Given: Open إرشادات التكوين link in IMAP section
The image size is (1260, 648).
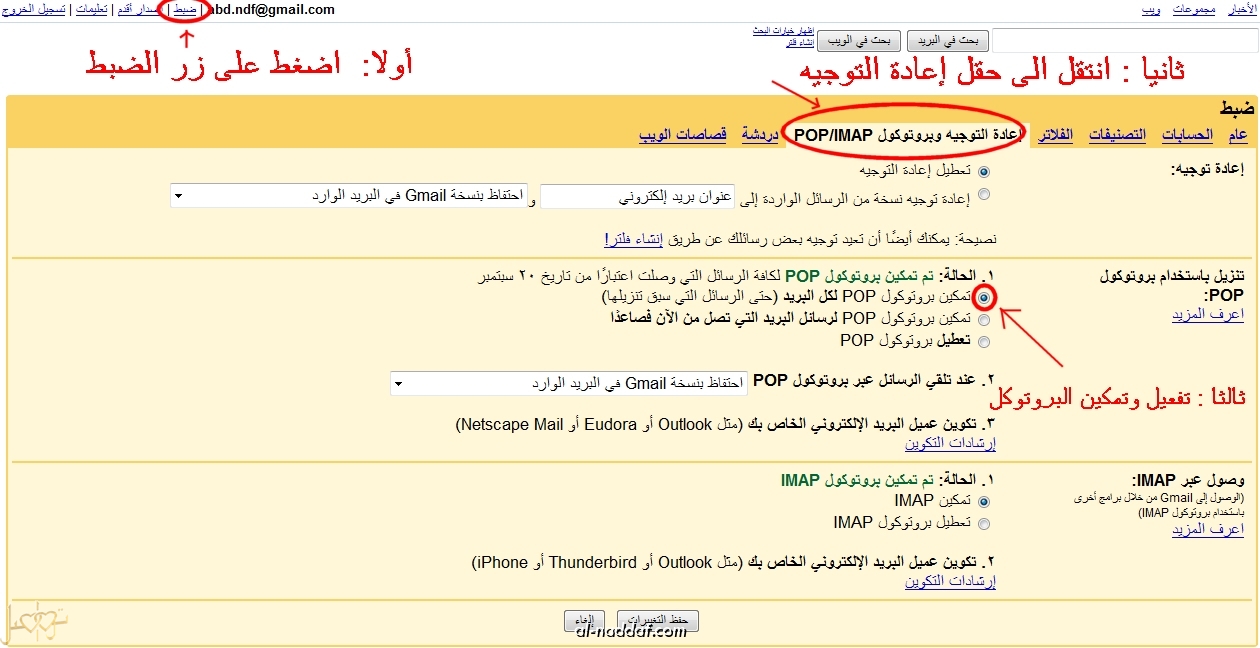Looking at the screenshot, I should 951,582.
